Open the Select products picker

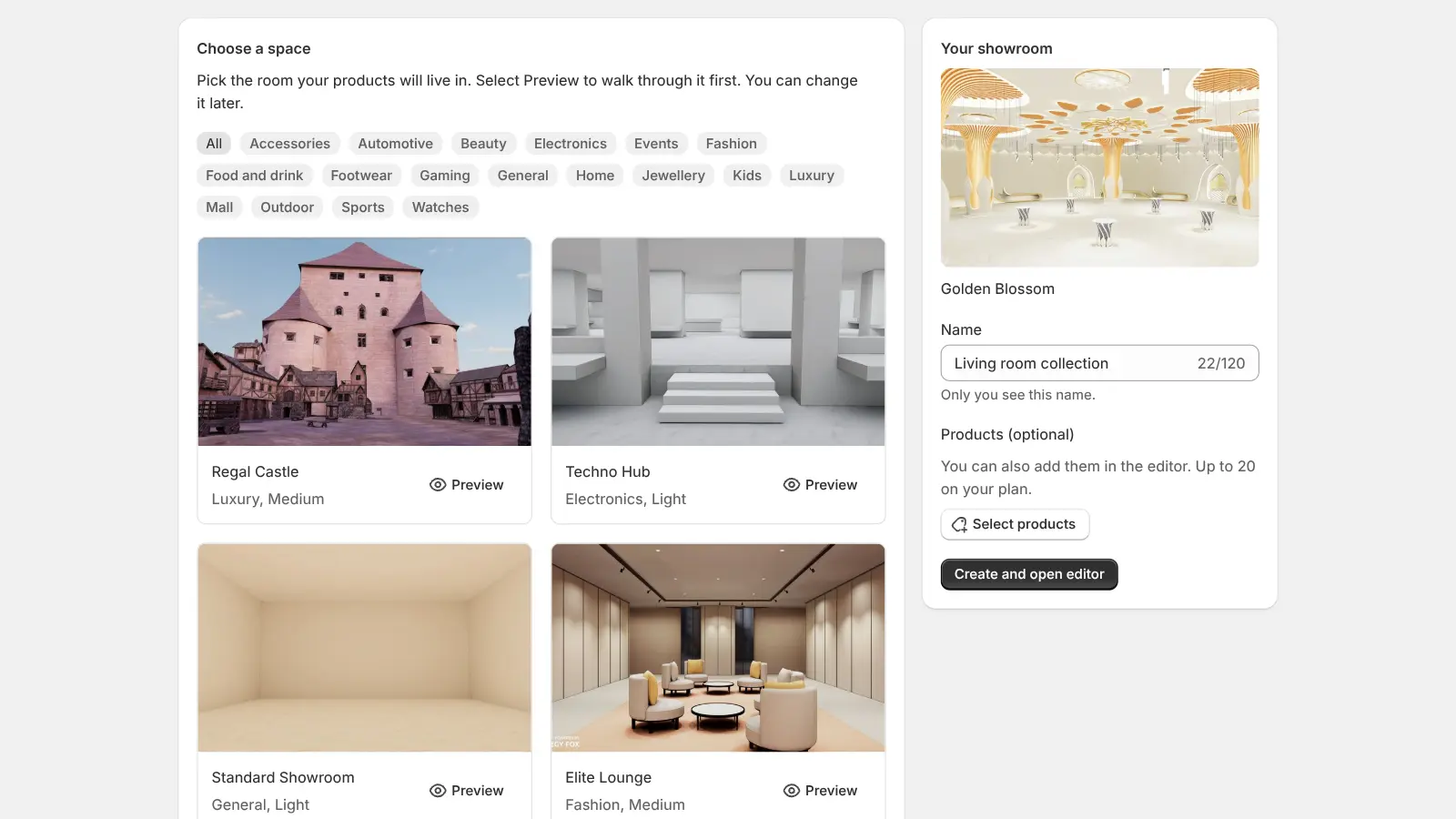(1015, 524)
